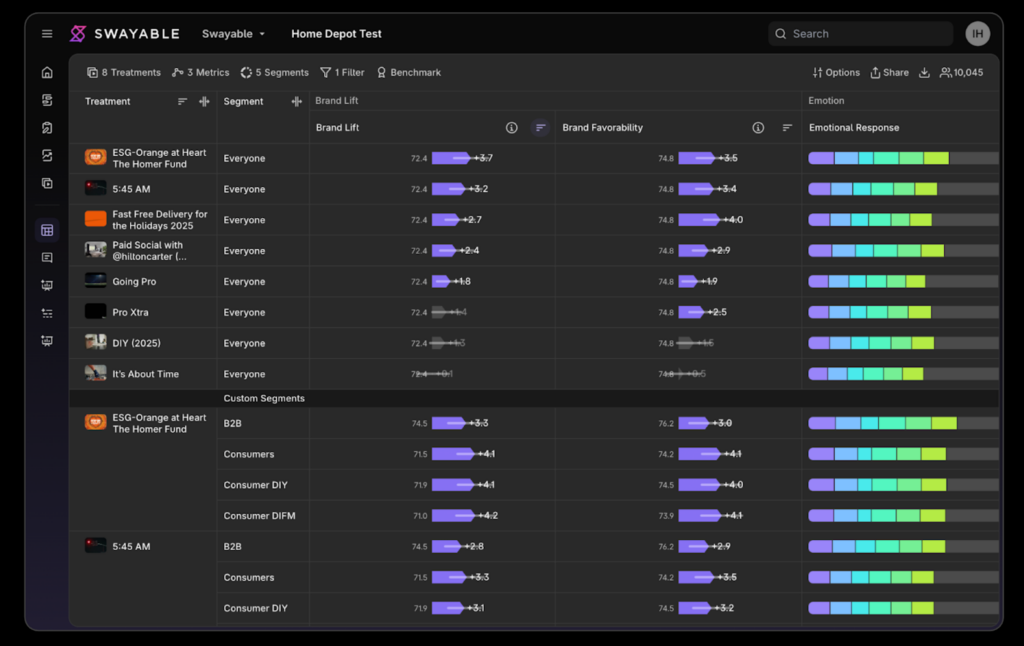
Task: Click the home icon in sidebar
Action: [x=47, y=73]
